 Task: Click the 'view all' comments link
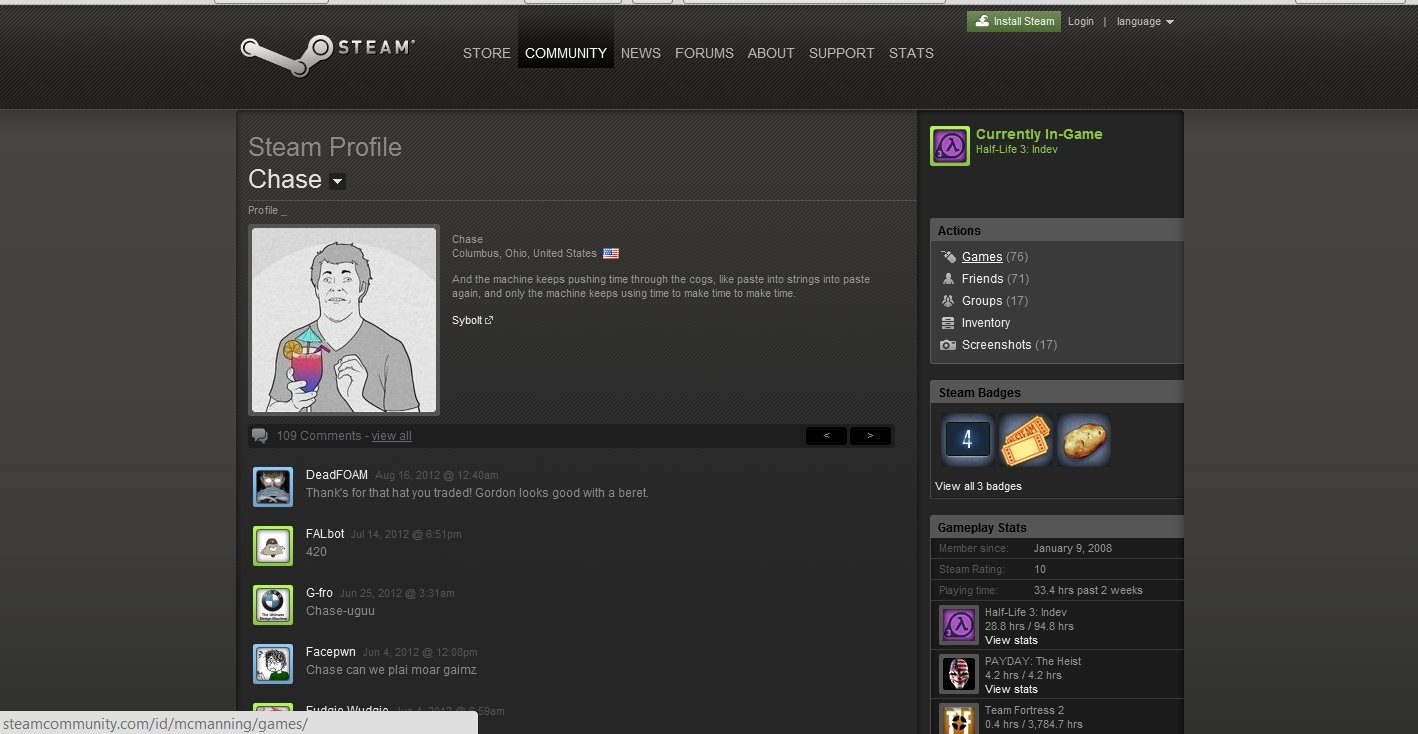pyautogui.click(x=391, y=436)
